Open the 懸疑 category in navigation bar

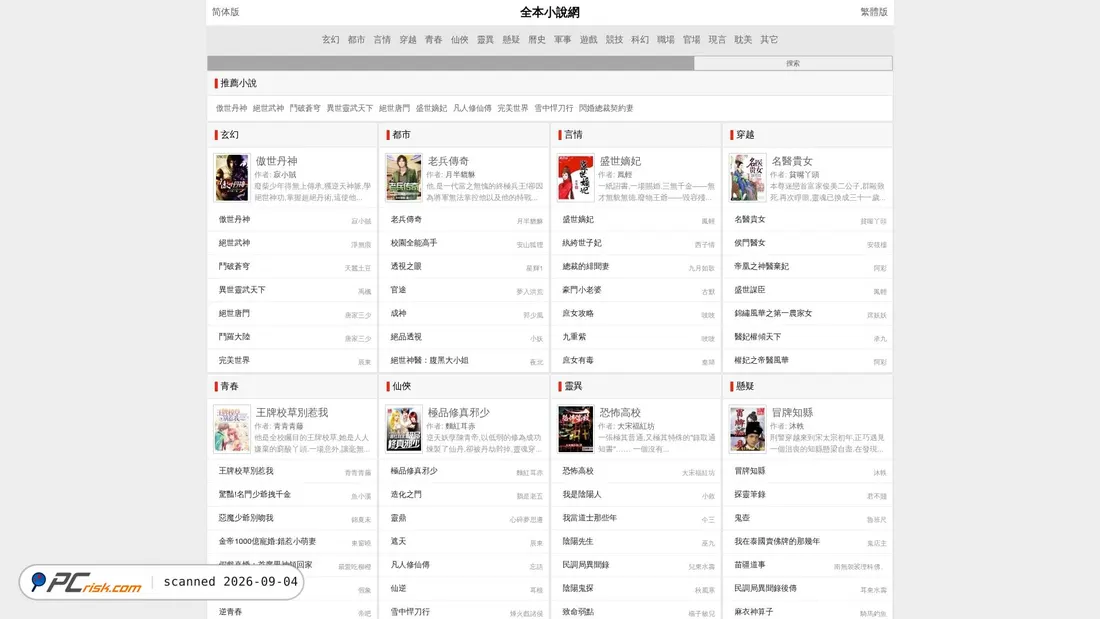(x=511, y=40)
